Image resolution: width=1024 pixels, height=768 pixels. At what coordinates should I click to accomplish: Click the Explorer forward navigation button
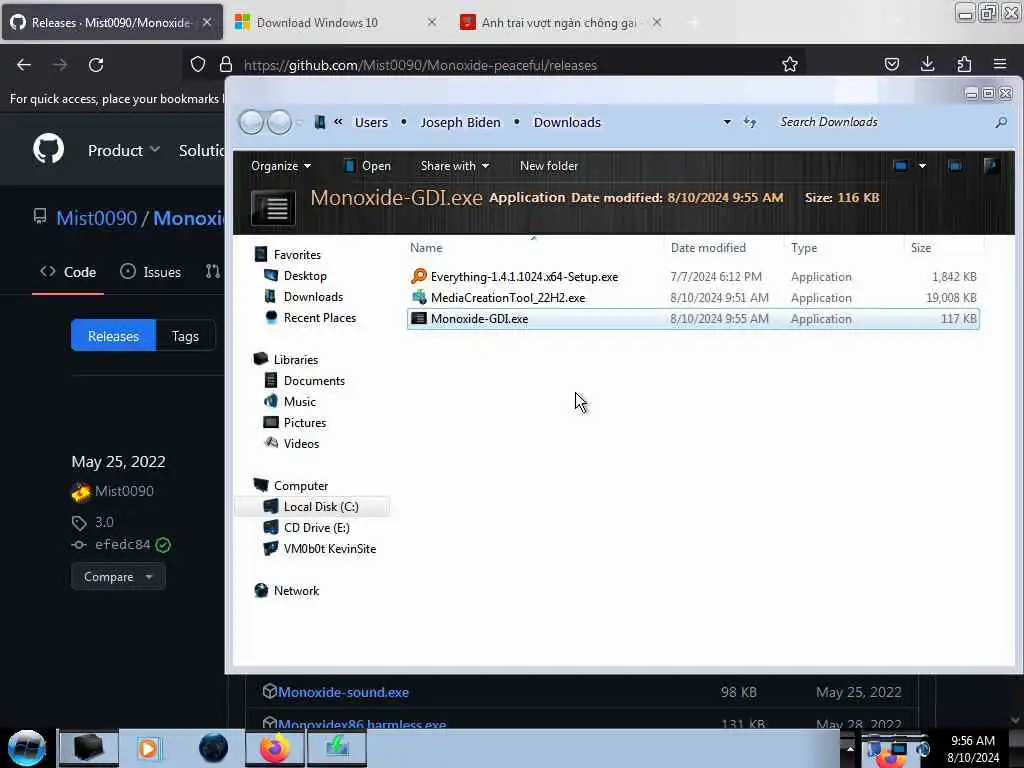pos(280,122)
